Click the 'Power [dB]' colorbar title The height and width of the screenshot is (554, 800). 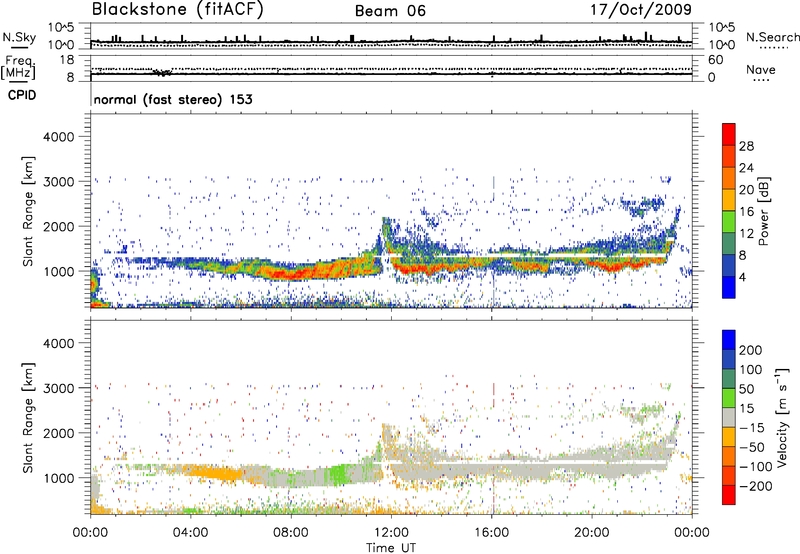point(764,211)
